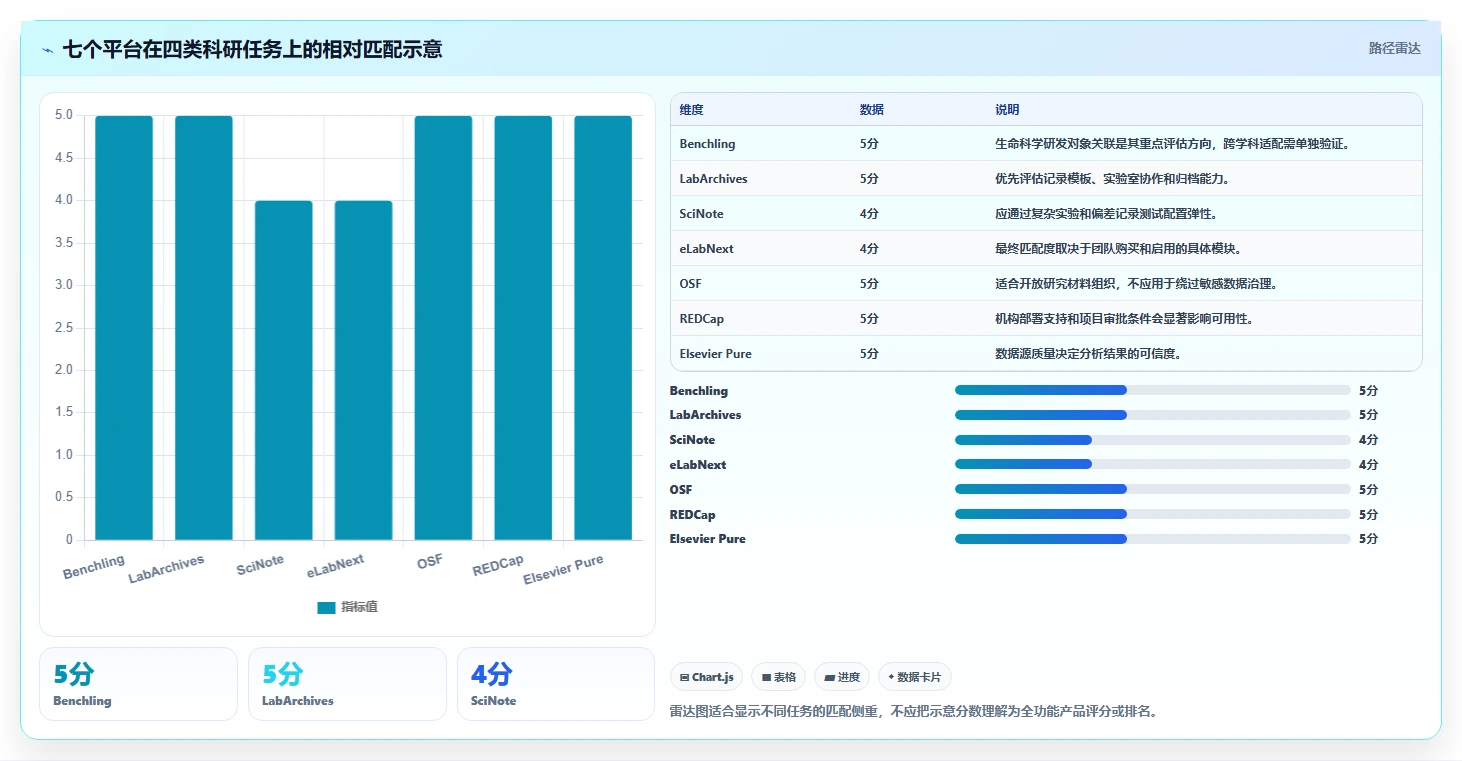
Task: Click the 说明 column header in the table
Action: coord(1007,110)
